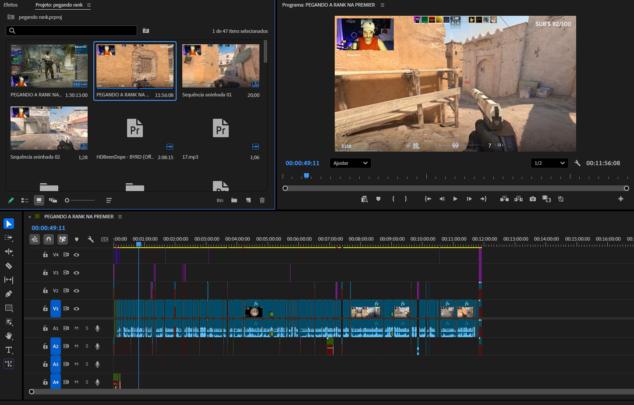Select the Razor tool in the toolbar

(x=9, y=266)
